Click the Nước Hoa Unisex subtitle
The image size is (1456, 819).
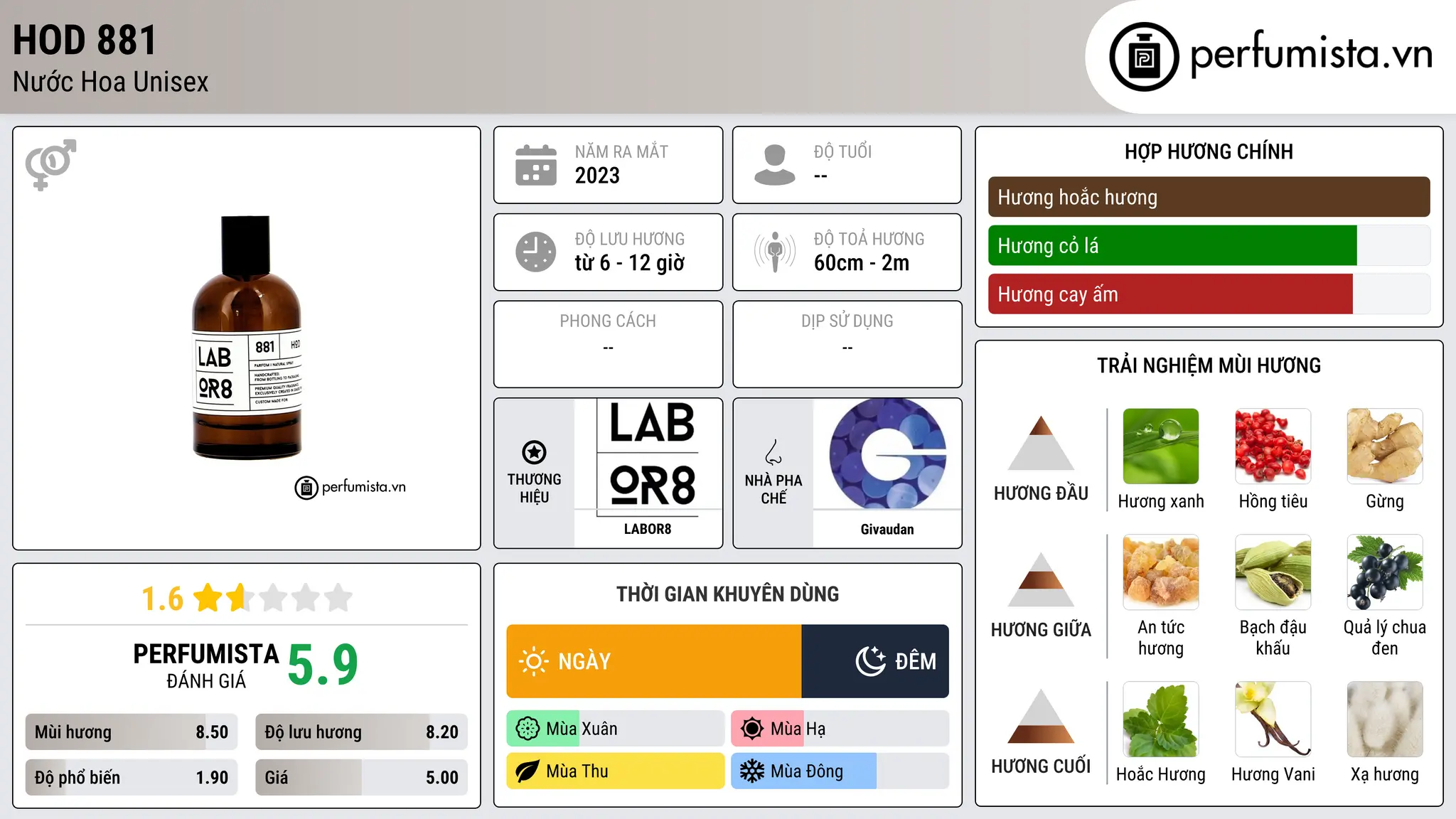(x=111, y=82)
